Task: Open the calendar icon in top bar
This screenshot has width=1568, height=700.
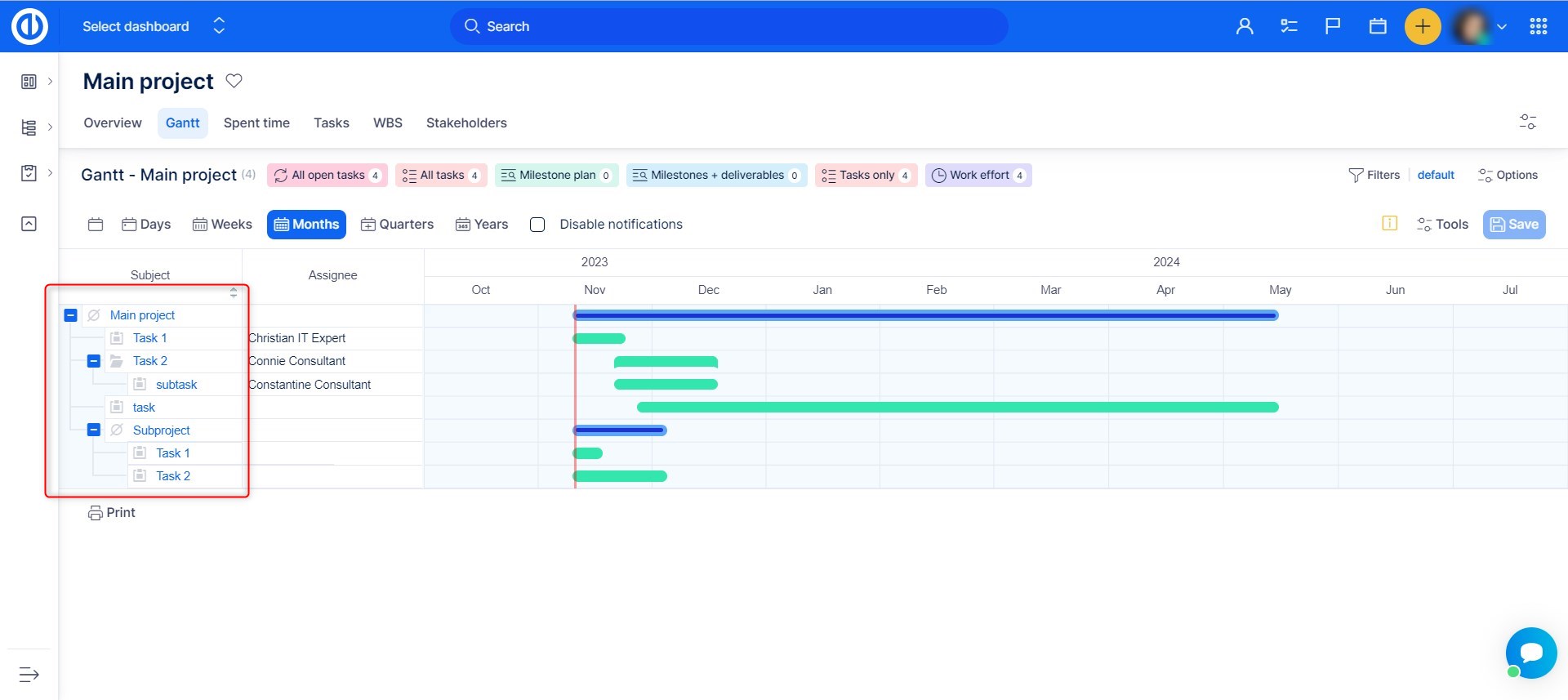Action: tap(1378, 27)
